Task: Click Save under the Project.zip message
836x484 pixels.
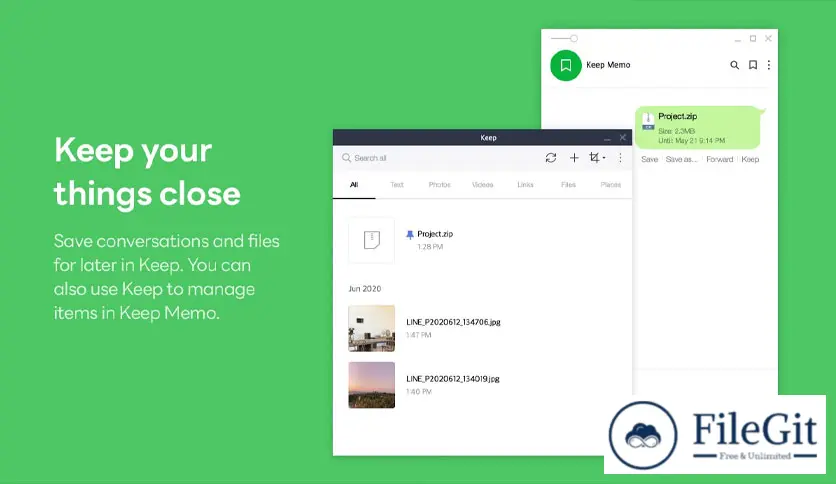Action: pyautogui.click(x=649, y=159)
